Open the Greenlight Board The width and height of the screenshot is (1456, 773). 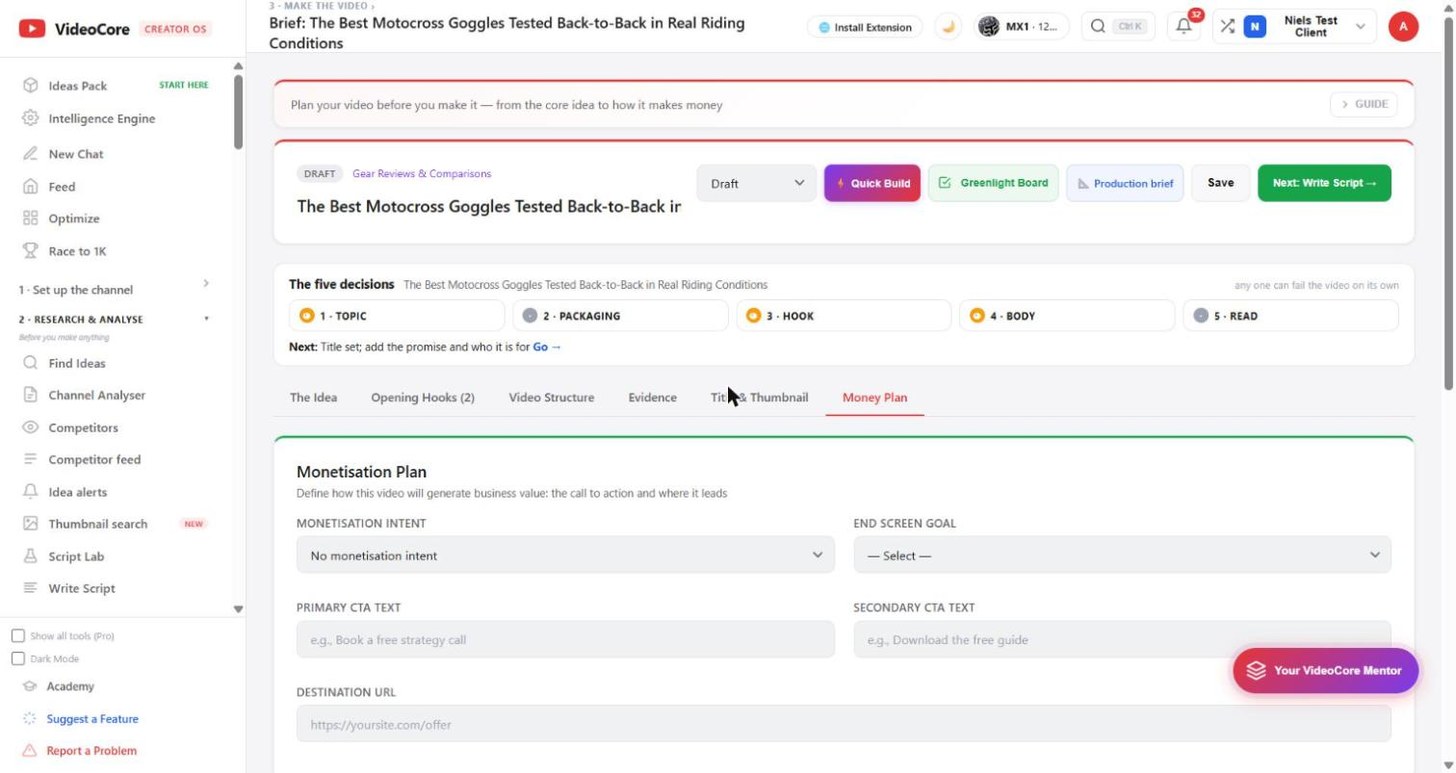(993, 183)
